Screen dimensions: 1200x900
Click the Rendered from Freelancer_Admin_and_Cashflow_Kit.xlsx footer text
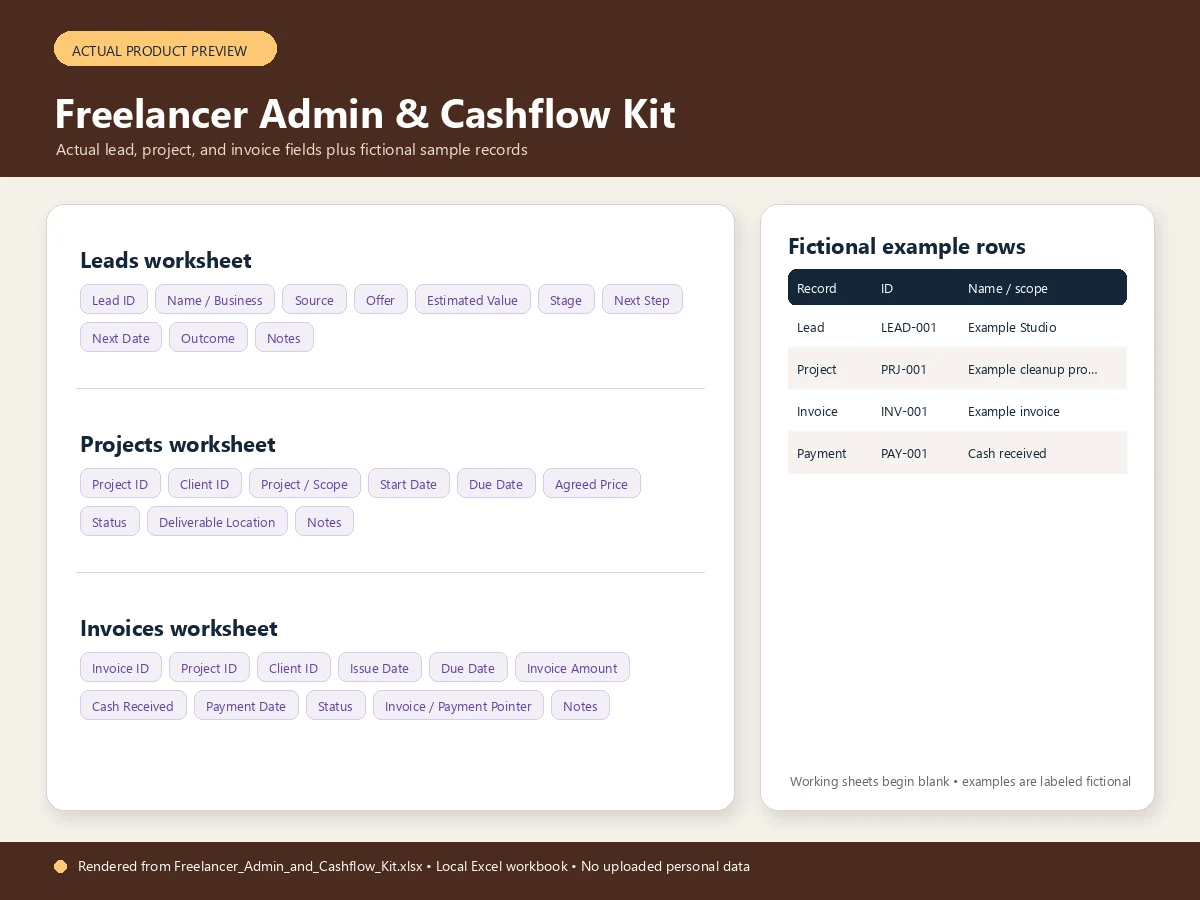414,866
